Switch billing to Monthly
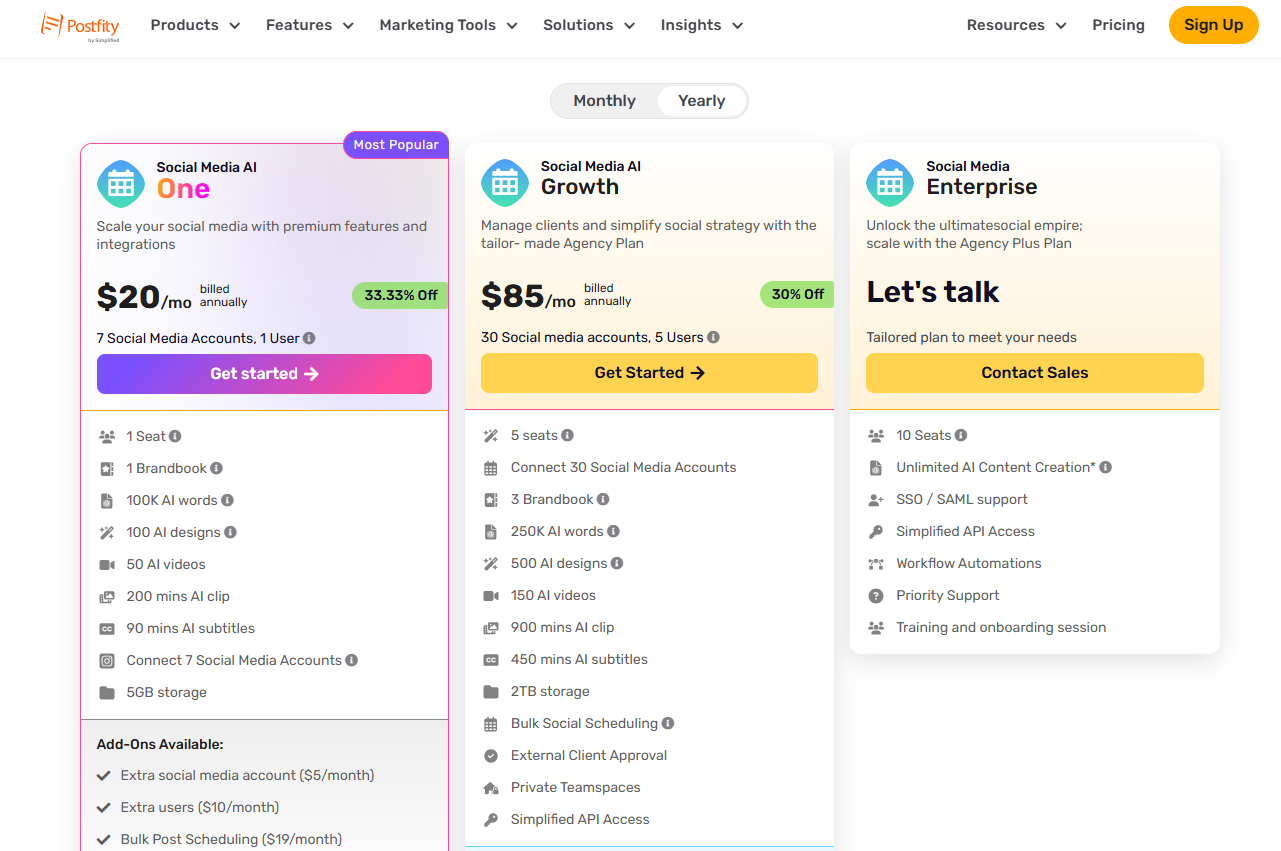1281x851 pixels. point(604,101)
